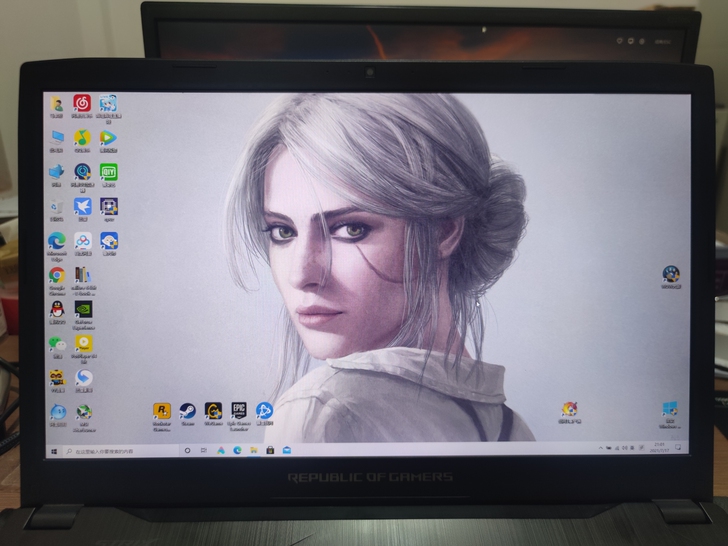Viewport: 728px width, 546px height.
Task: Open the blue water-drop face shortcut
Action: [x=58, y=412]
